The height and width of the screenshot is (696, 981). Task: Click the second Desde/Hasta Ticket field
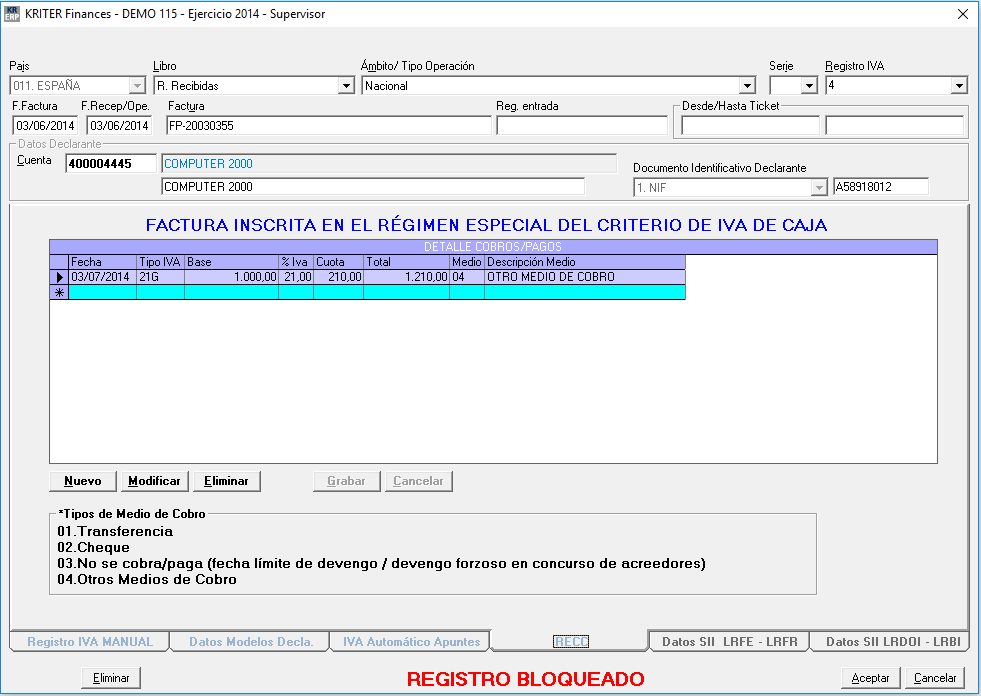click(895, 126)
